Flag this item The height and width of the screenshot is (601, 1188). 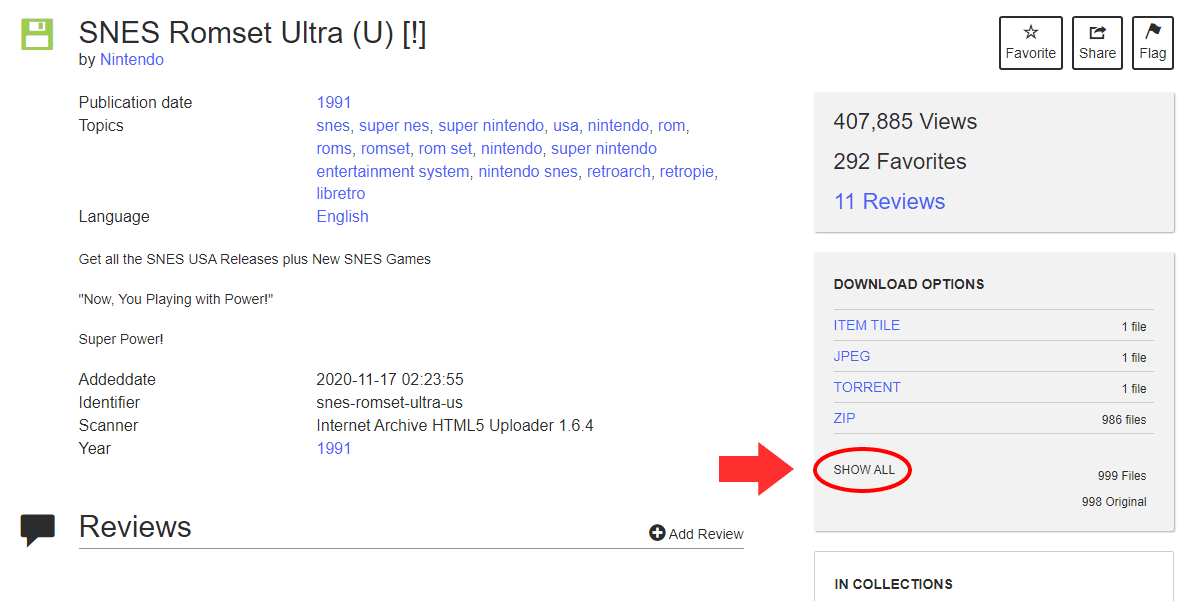1152,43
